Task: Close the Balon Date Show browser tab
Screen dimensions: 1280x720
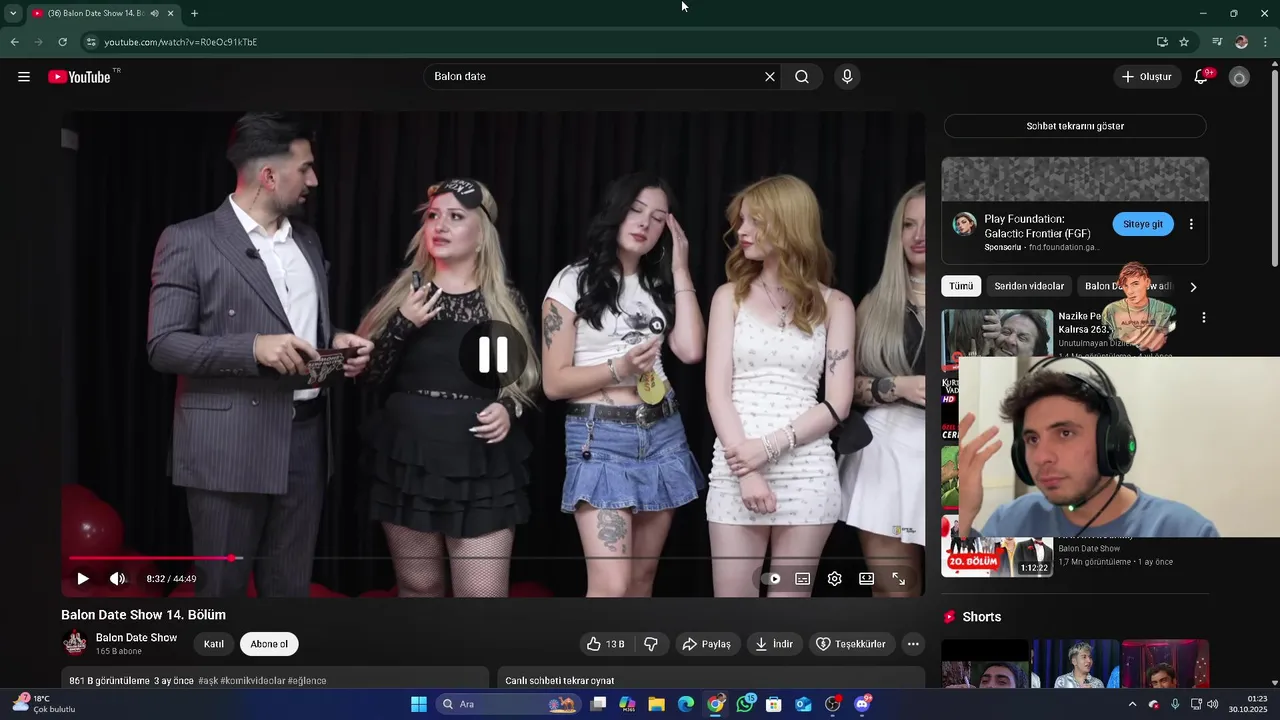Action: pos(170,13)
